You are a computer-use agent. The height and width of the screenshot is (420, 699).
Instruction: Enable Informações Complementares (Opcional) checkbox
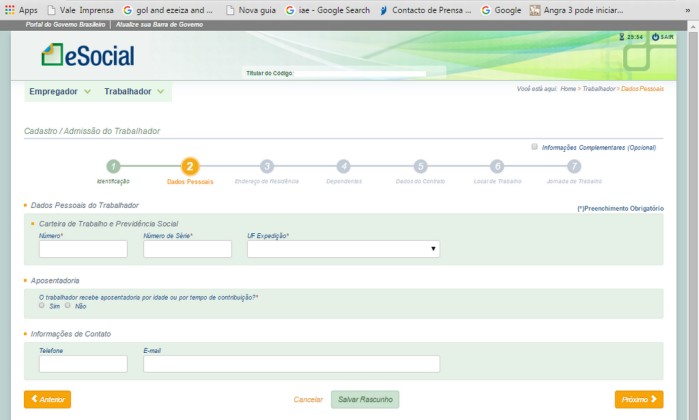tap(535, 146)
